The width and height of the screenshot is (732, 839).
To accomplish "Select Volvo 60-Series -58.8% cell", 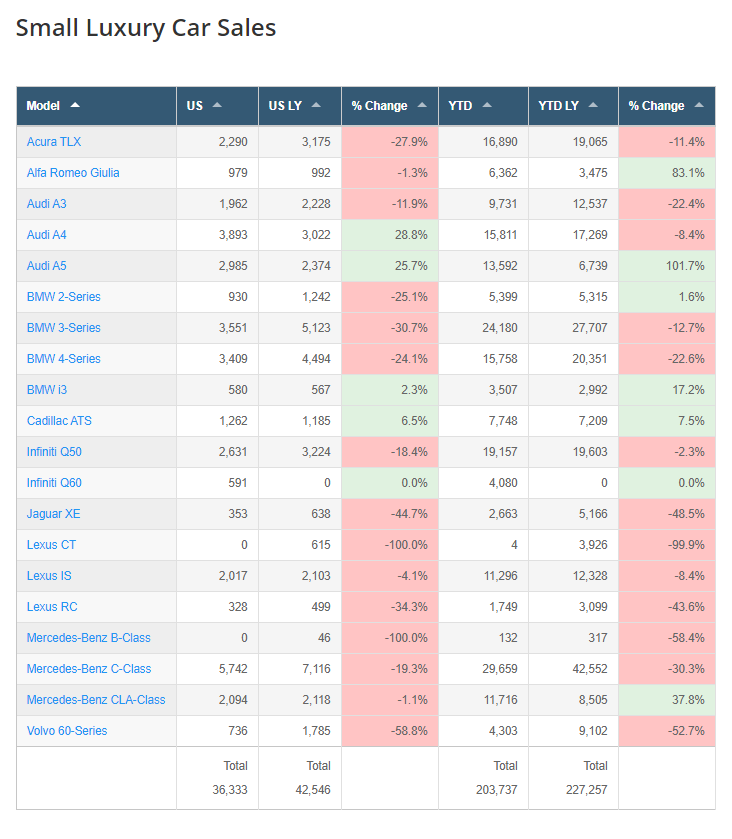I will 390,731.
